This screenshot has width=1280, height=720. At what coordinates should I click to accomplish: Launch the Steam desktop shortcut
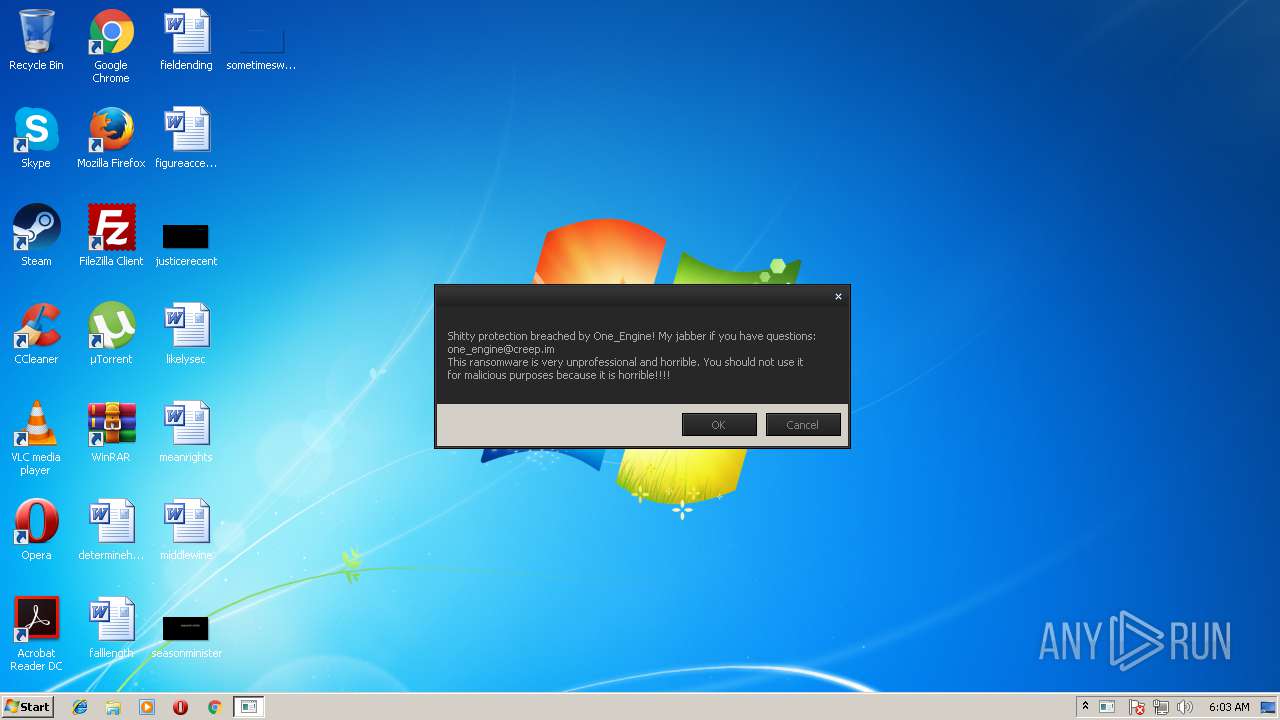click(x=36, y=236)
